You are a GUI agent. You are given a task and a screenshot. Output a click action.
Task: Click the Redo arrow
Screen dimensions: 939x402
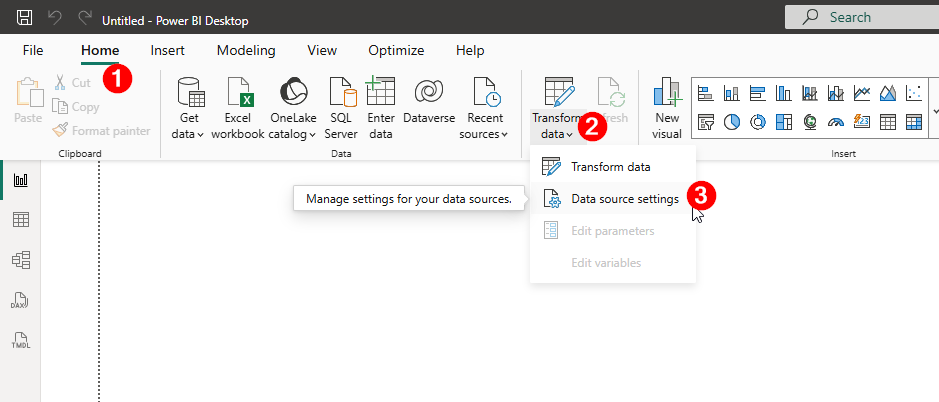pos(85,18)
